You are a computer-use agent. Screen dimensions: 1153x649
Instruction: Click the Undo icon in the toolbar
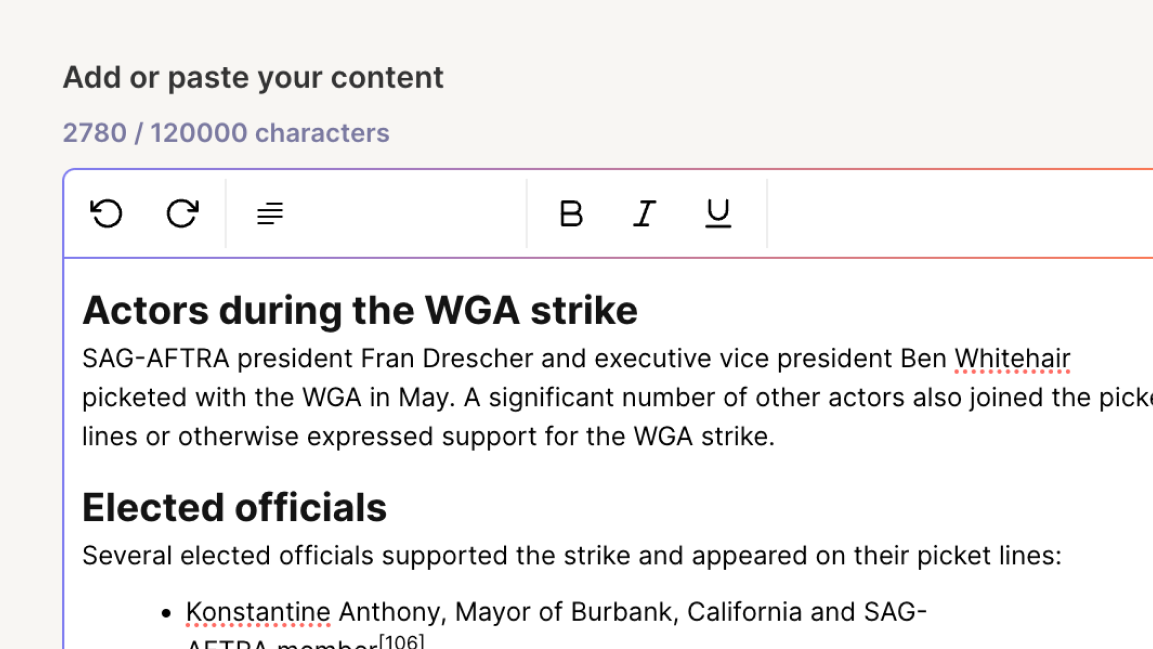click(107, 214)
